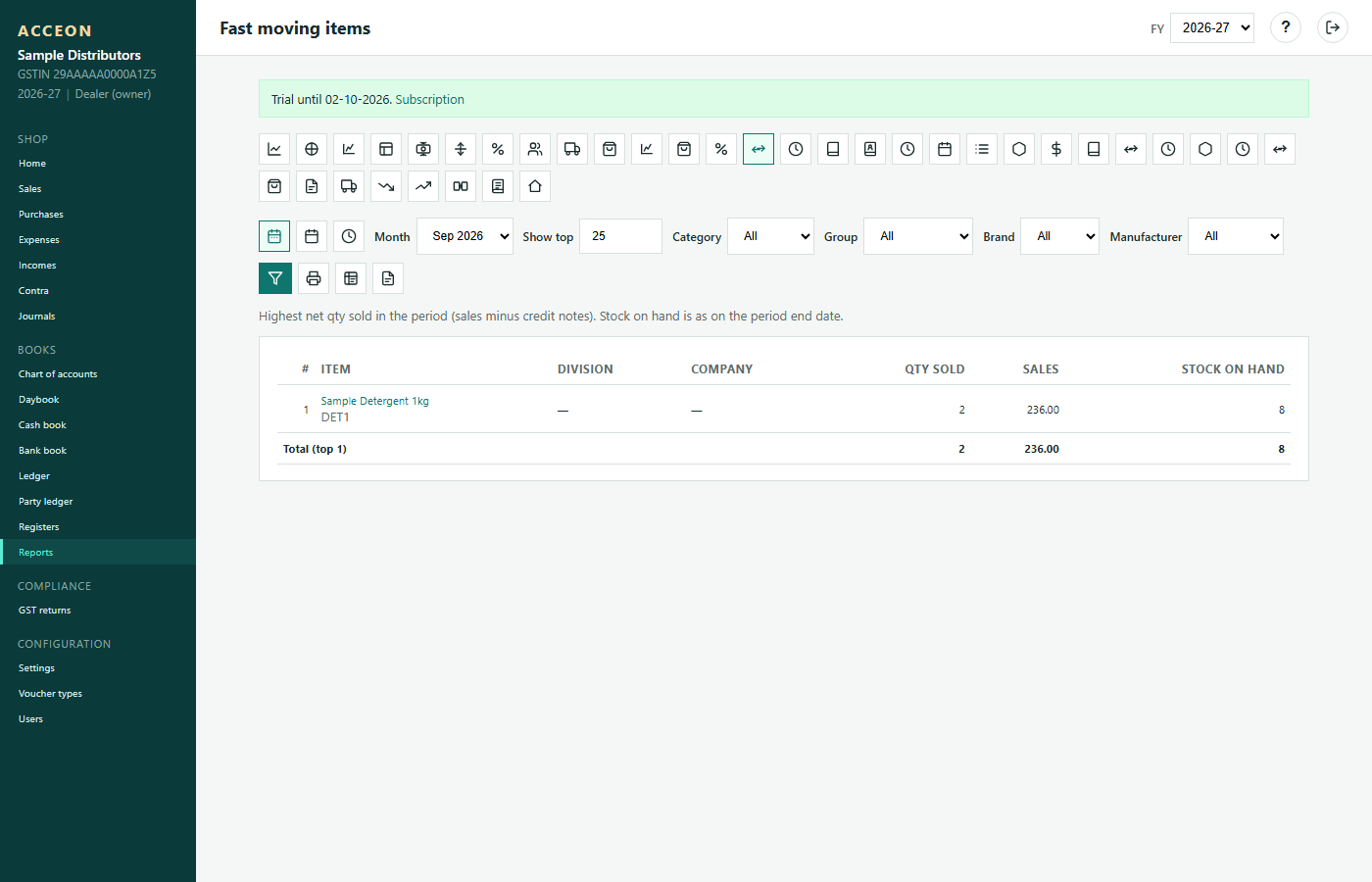Viewport: 1372px width, 882px height.
Task: Open the bulleted list report icon
Action: click(982, 149)
